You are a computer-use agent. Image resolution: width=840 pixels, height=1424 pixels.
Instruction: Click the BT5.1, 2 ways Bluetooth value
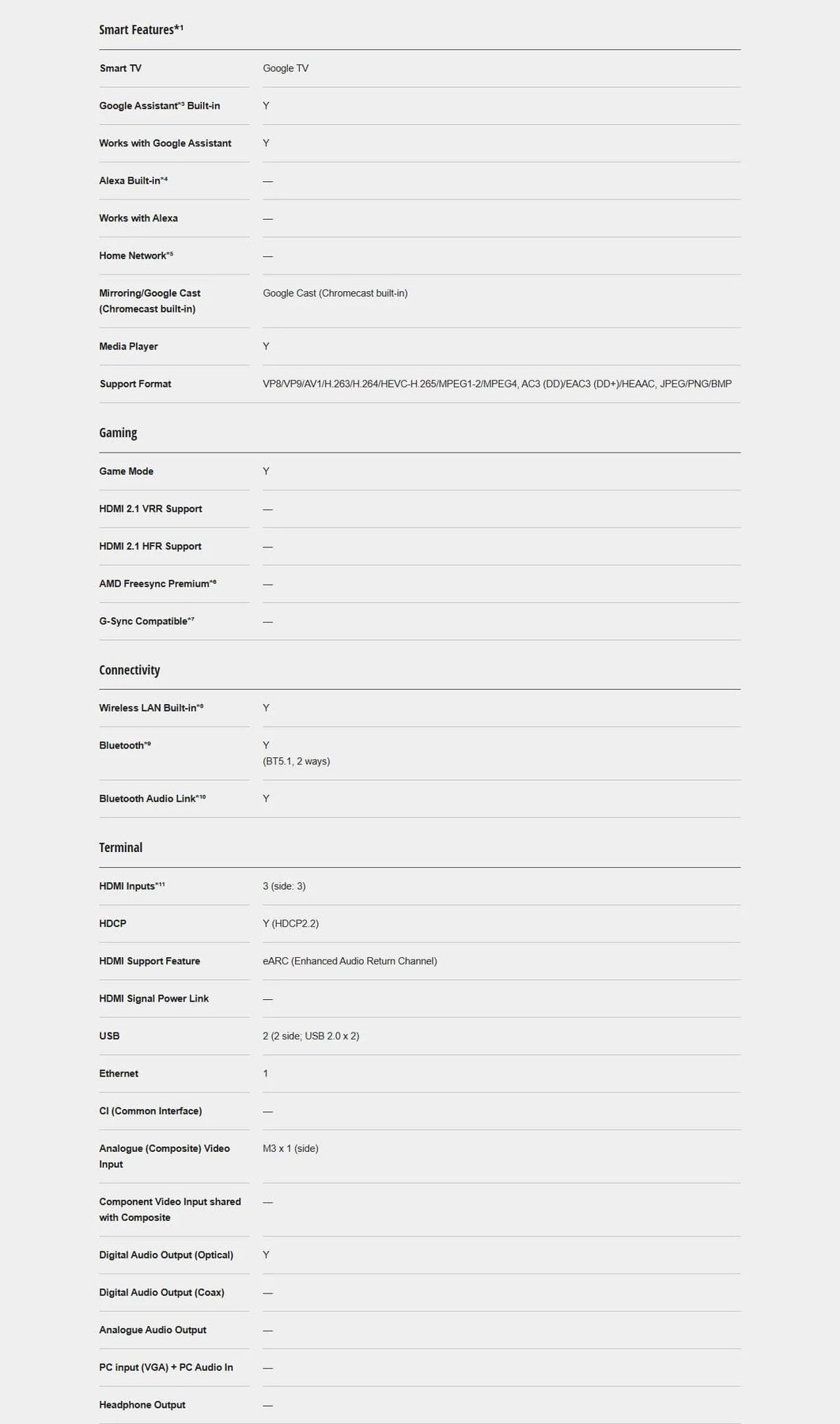[297, 762]
